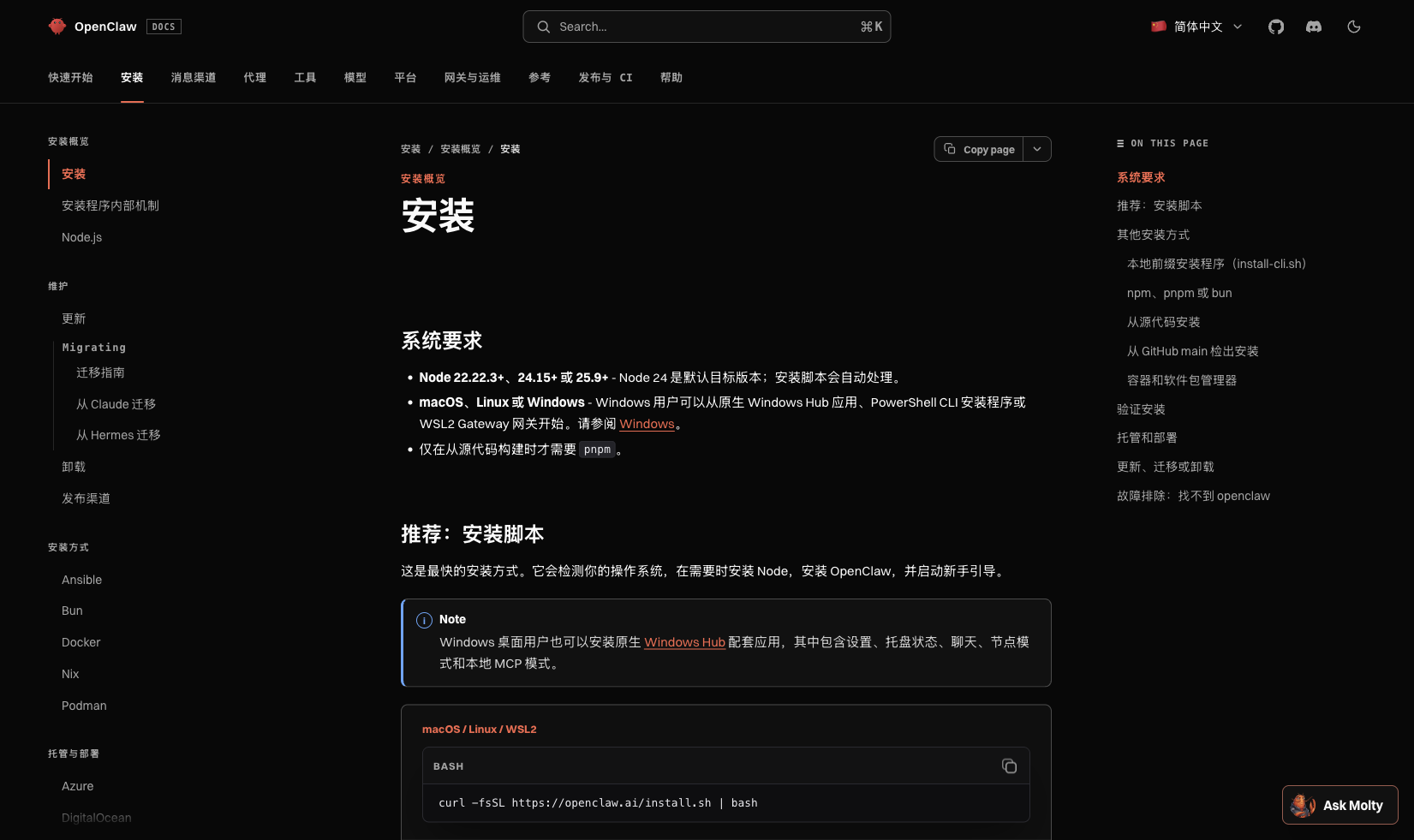Open 从 Hermes 迁移 sidebar page
Screen dimensions: 1414x840
pos(118,435)
